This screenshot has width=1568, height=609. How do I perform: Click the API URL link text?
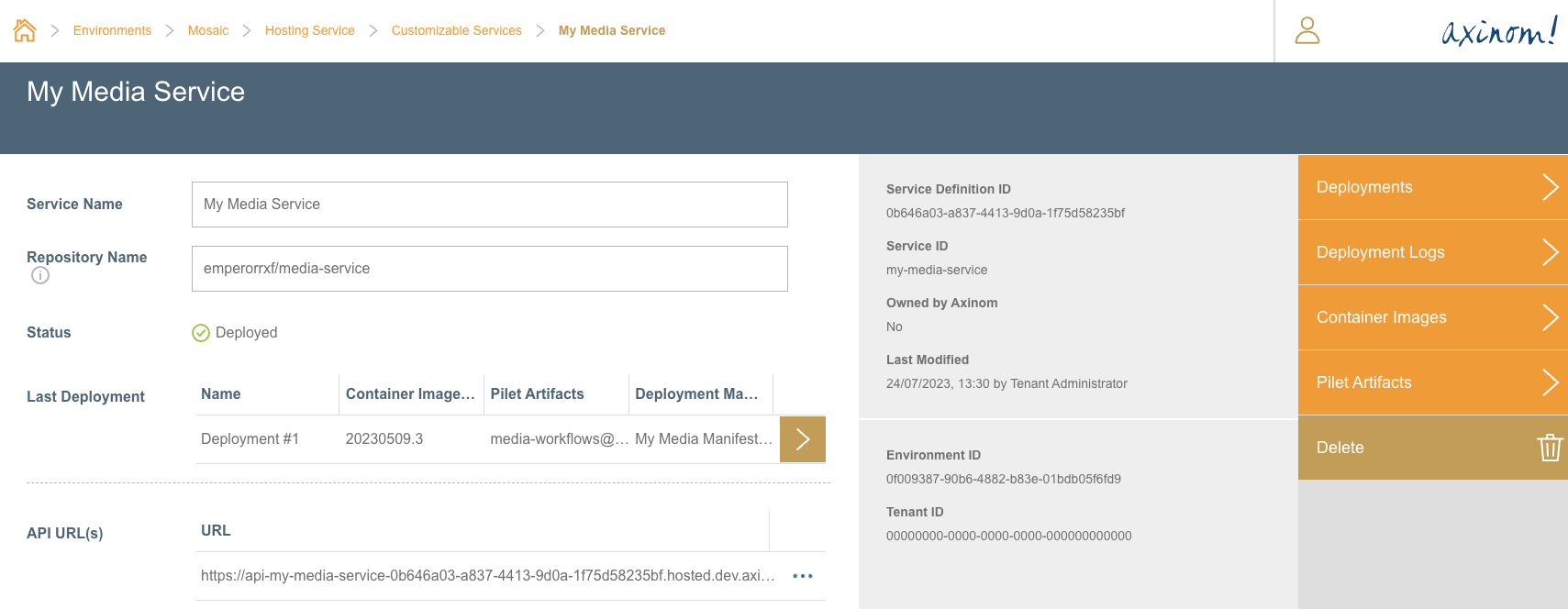point(487,576)
